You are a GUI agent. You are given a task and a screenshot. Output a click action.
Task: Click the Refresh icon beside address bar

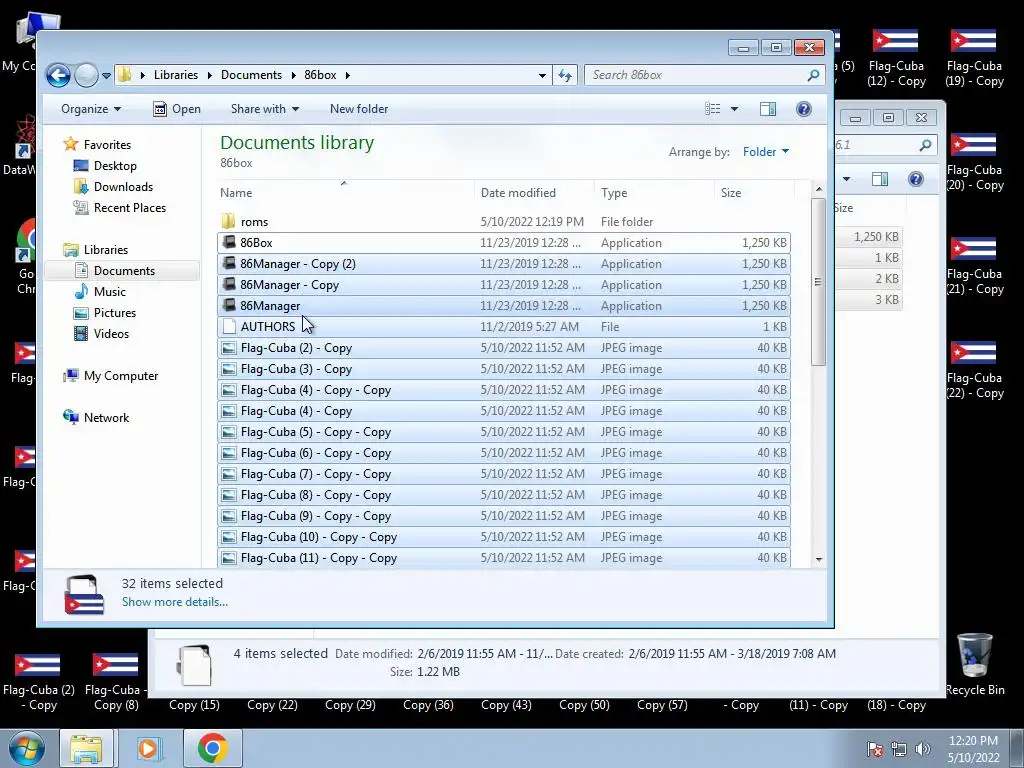(565, 75)
